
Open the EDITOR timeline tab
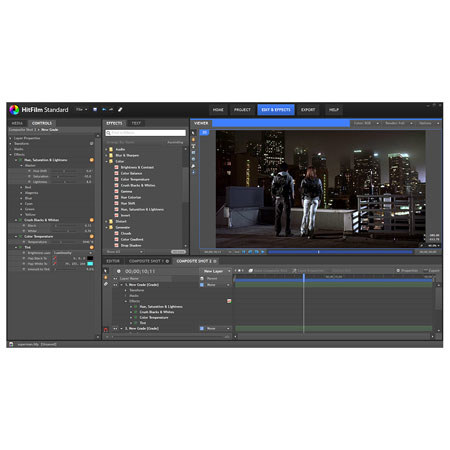(113, 261)
